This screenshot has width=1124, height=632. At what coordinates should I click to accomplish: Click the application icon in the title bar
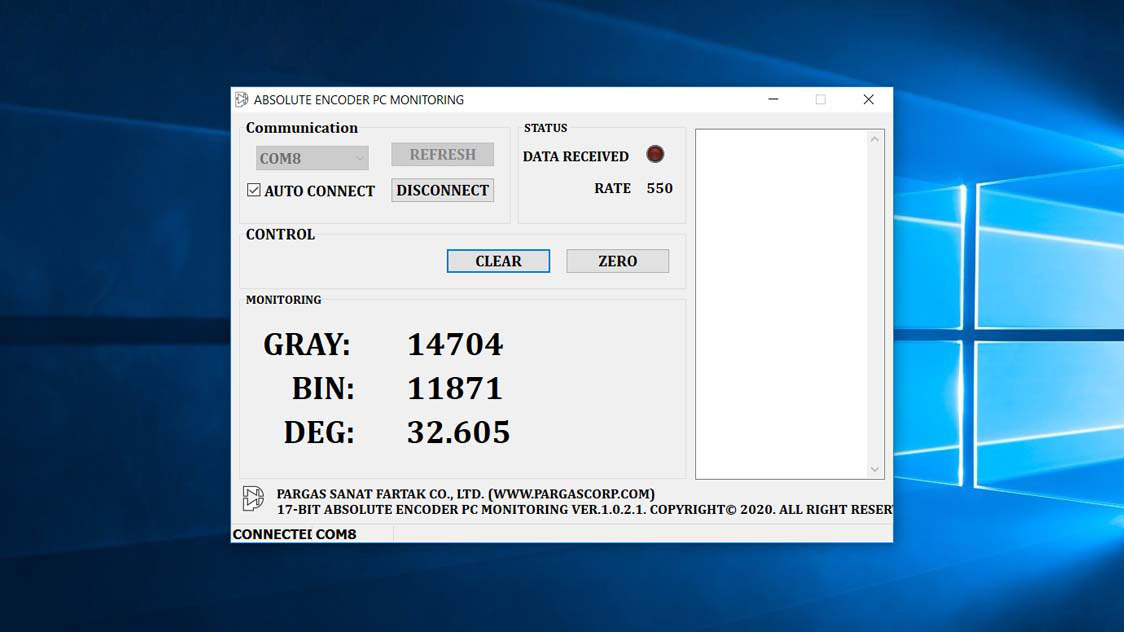click(241, 100)
